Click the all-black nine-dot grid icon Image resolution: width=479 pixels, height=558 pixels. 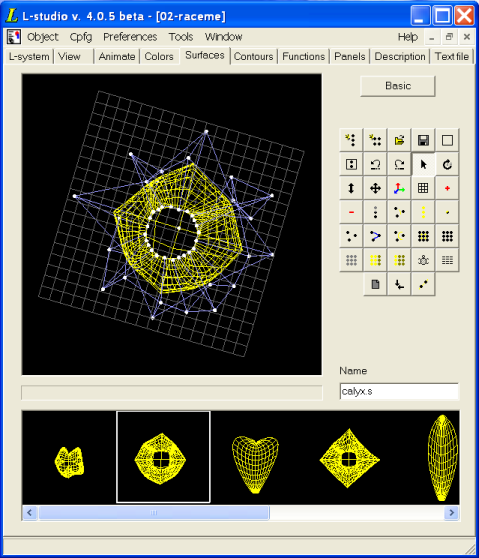(x=447, y=236)
